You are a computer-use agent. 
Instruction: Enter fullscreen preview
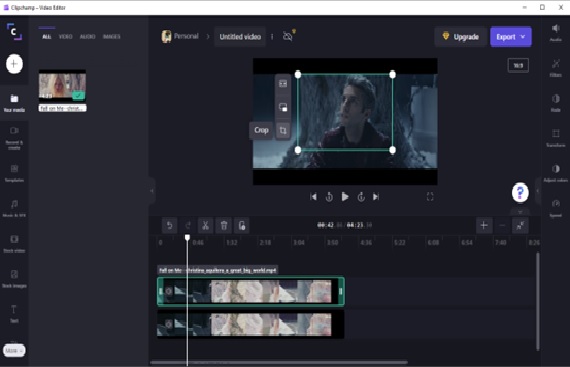pyautogui.click(x=430, y=197)
